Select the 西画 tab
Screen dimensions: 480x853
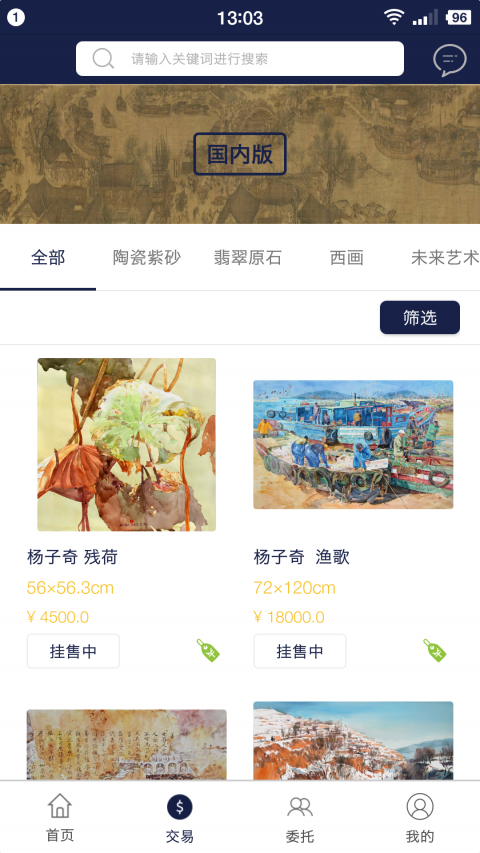point(347,258)
